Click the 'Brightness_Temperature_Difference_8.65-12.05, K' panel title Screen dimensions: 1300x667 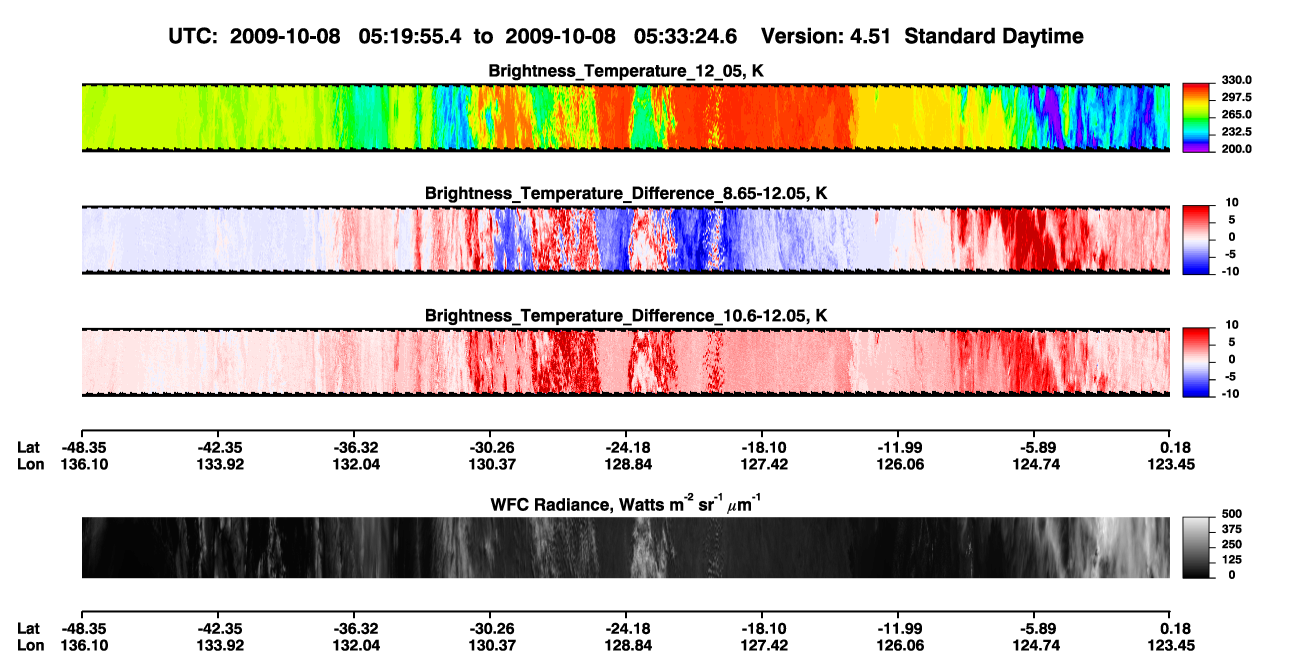point(626,193)
